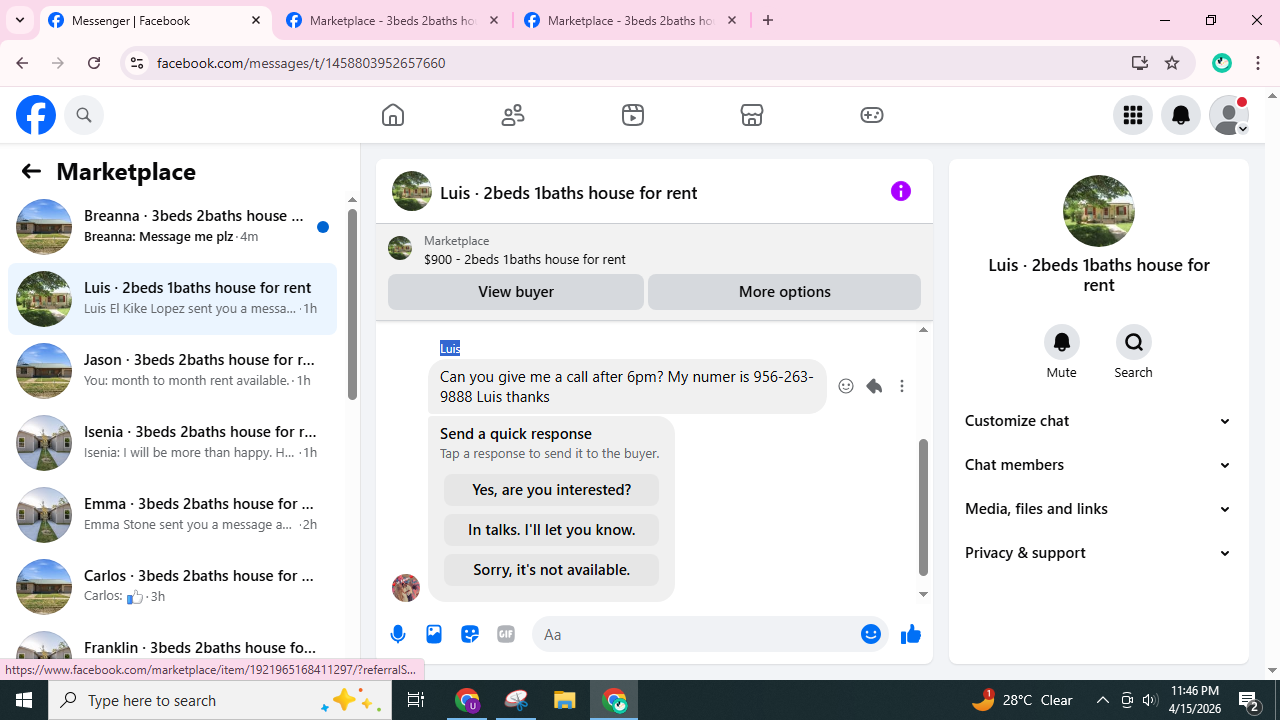The image size is (1280, 720).
Task: Choose a sticker icon
Action: [470, 634]
